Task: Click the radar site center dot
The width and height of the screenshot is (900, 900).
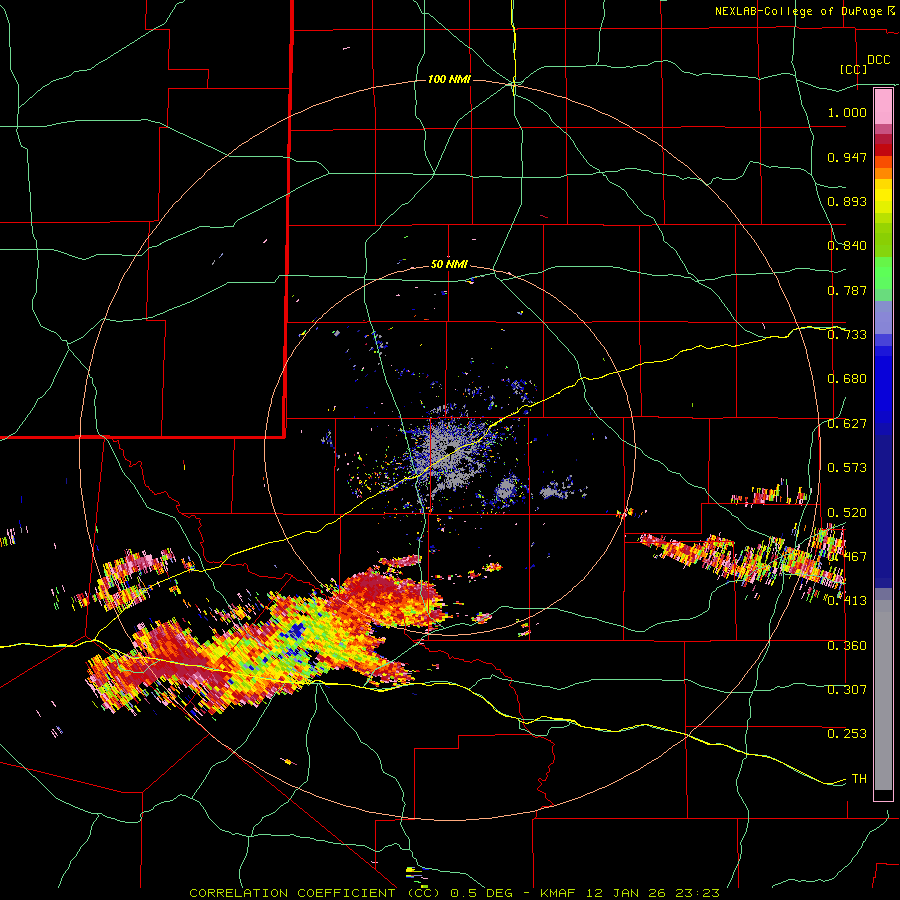Action: pyautogui.click(x=451, y=448)
